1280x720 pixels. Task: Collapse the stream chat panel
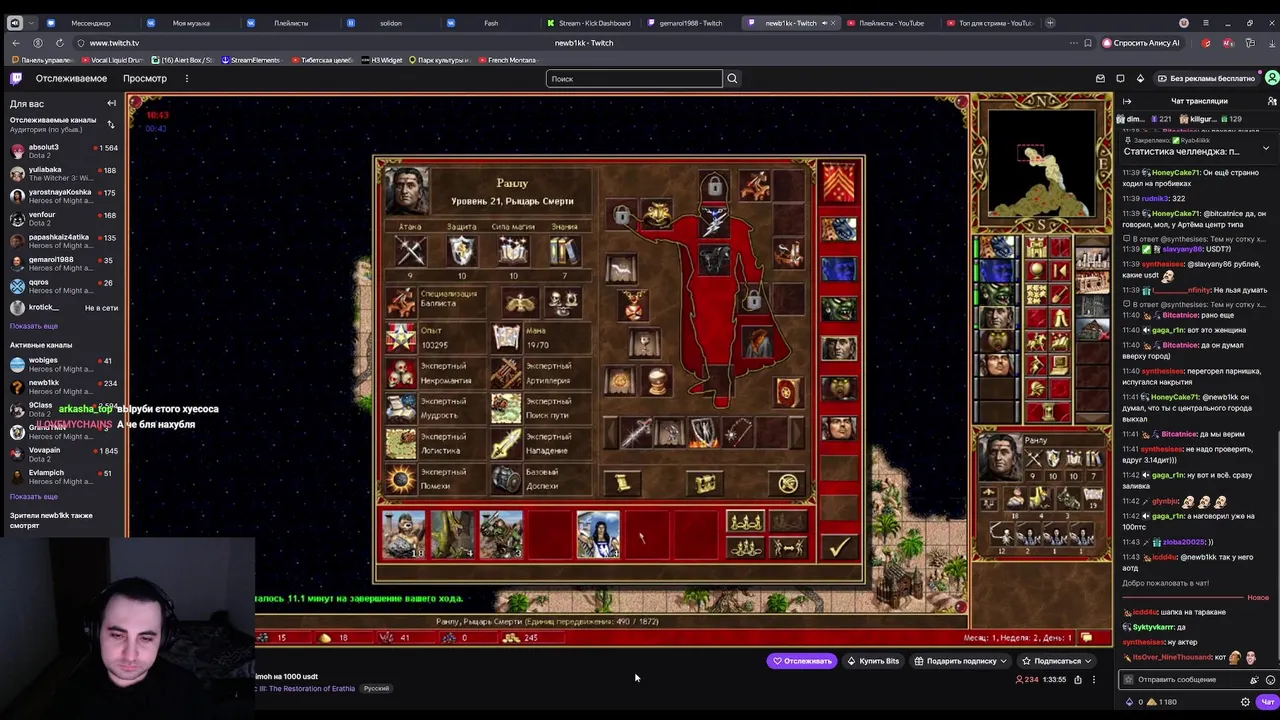[1126, 101]
